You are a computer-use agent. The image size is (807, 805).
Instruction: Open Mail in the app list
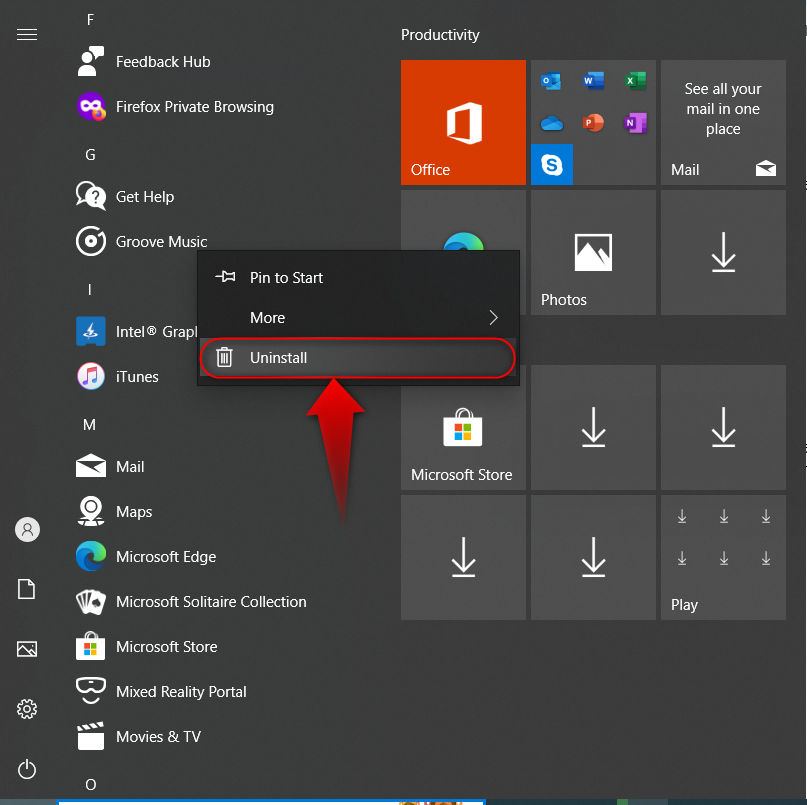110,466
